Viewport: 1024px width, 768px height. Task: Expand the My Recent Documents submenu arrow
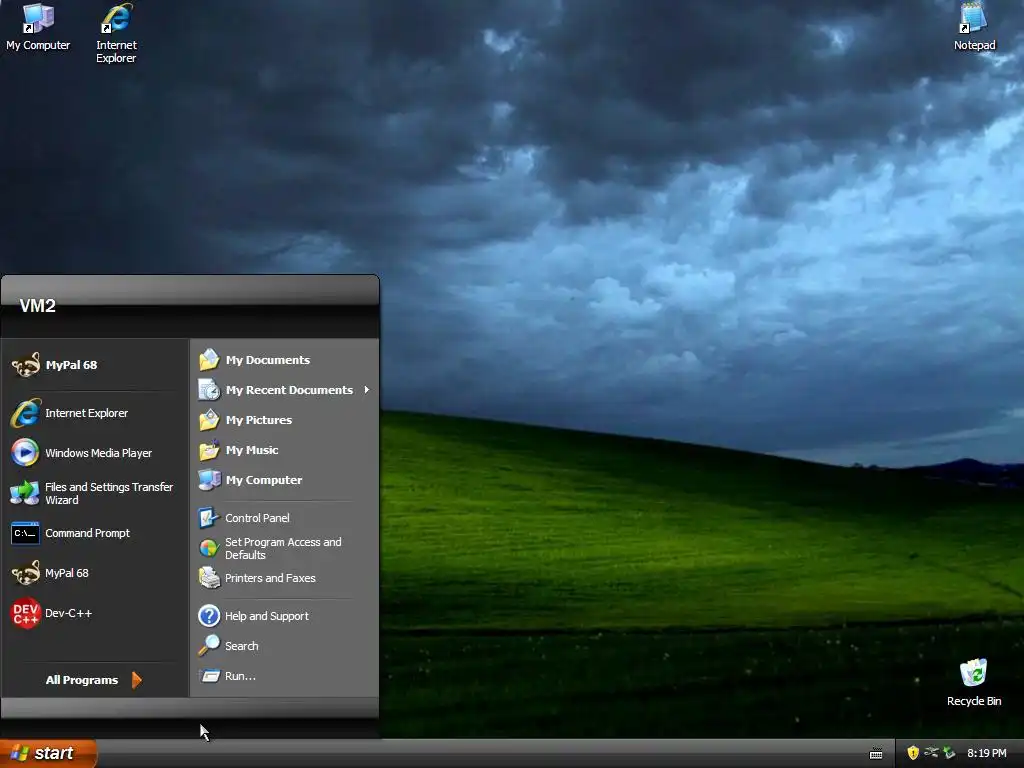[366, 390]
